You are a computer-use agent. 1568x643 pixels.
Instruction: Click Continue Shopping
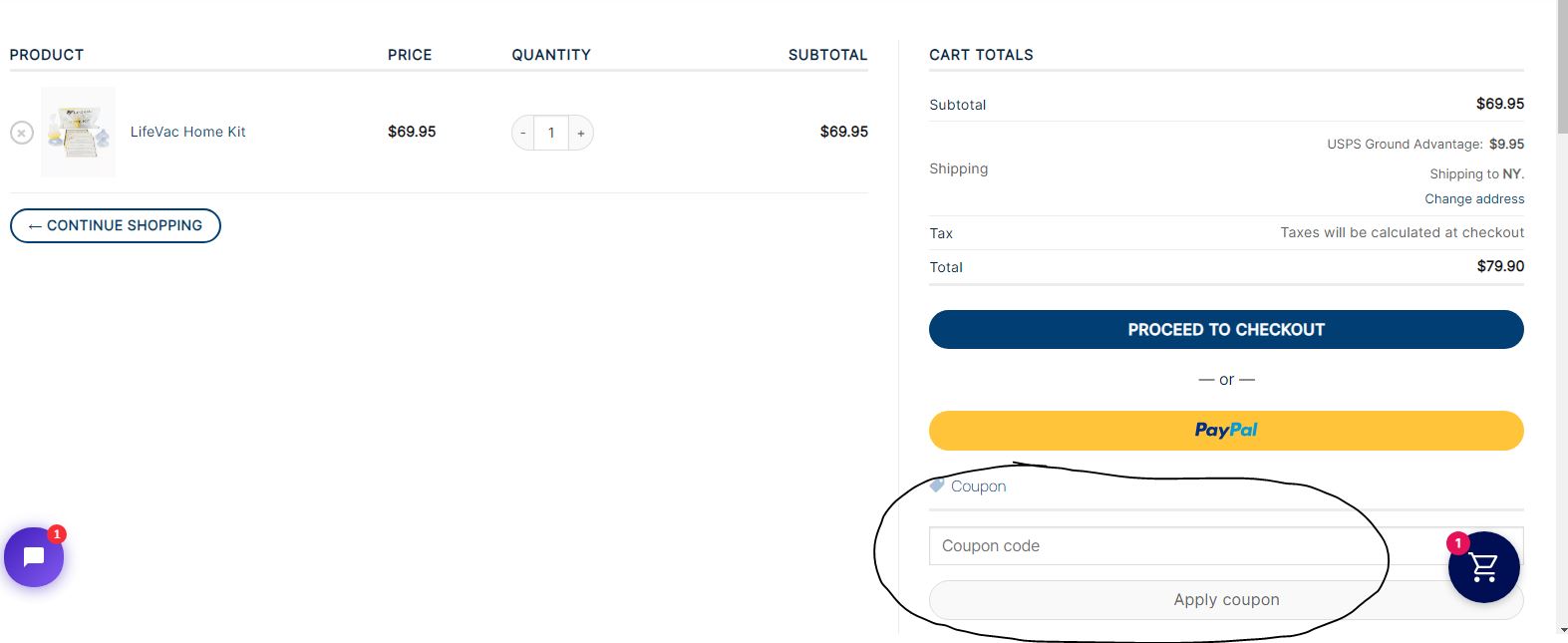click(x=115, y=225)
